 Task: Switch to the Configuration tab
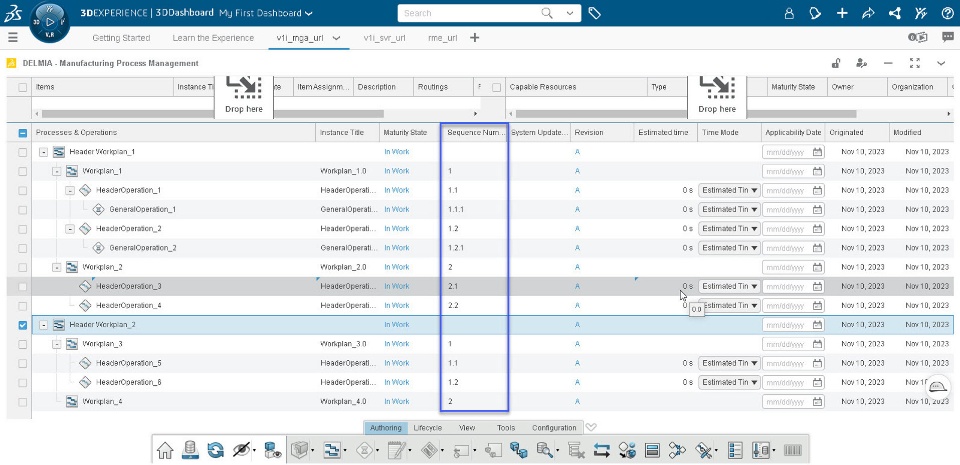554,428
